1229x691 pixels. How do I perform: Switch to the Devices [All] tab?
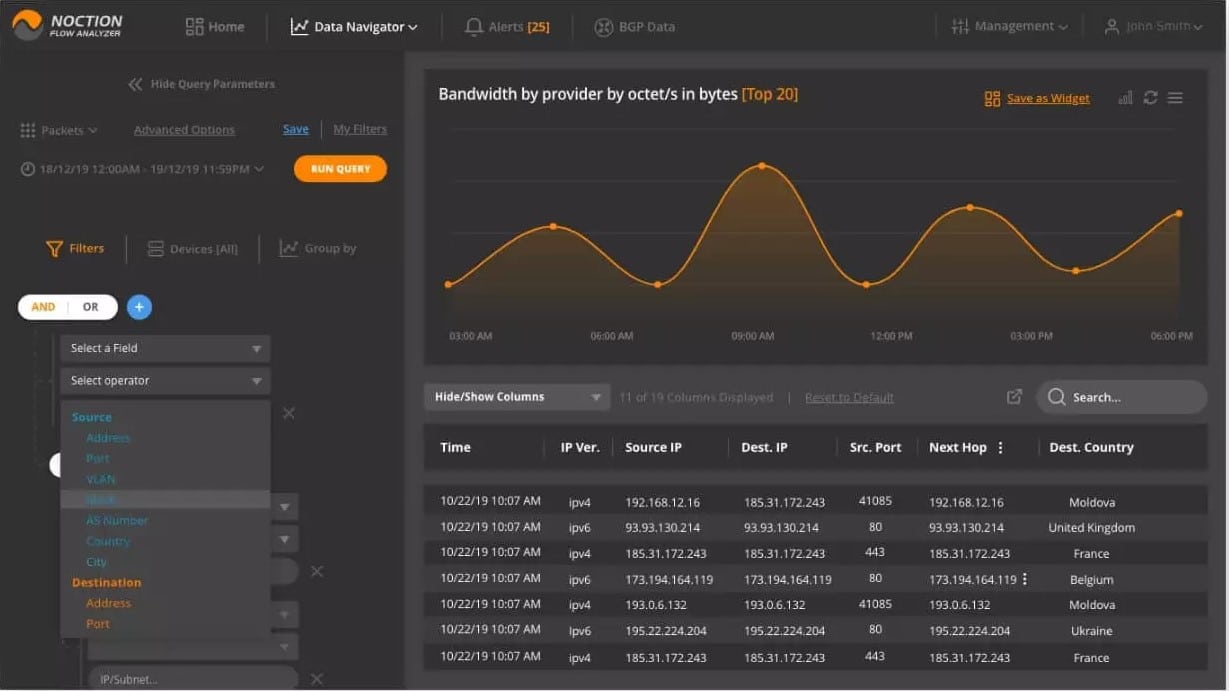192,249
